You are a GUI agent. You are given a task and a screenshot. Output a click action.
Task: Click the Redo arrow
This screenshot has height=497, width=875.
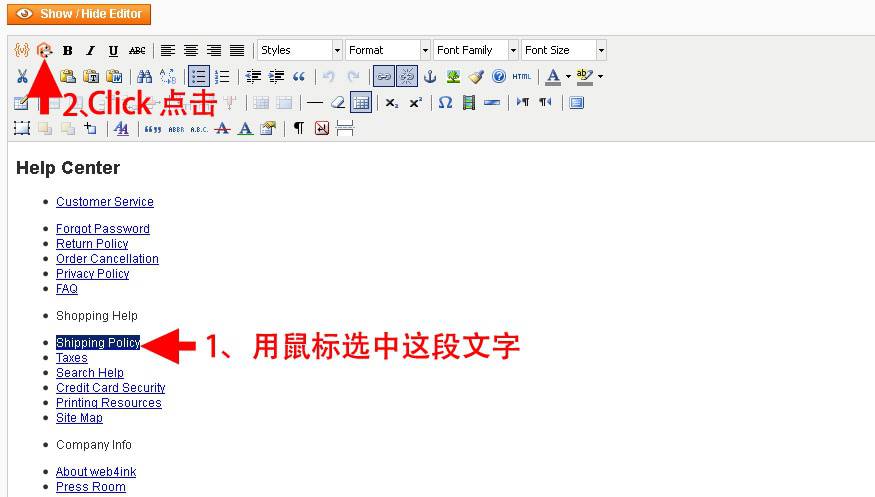pos(353,76)
